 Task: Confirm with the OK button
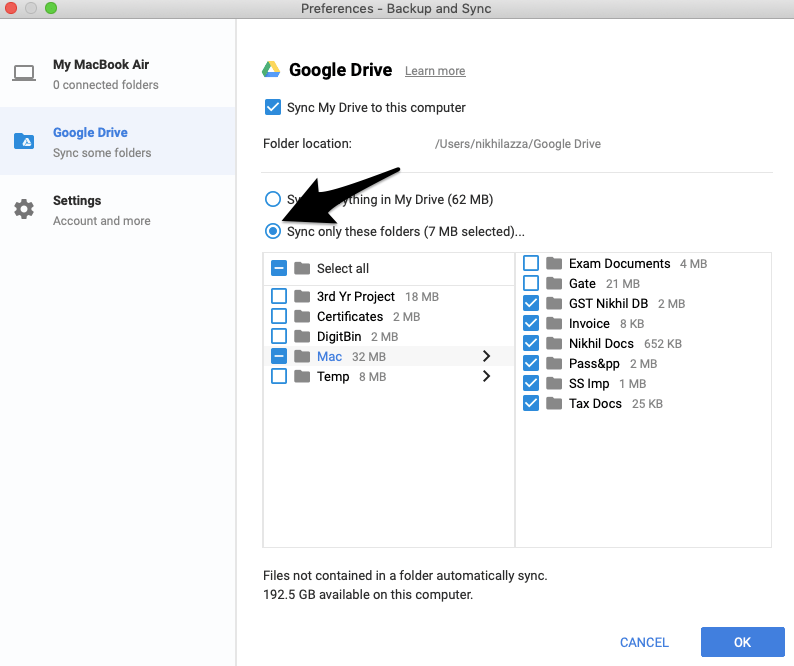(x=742, y=642)
